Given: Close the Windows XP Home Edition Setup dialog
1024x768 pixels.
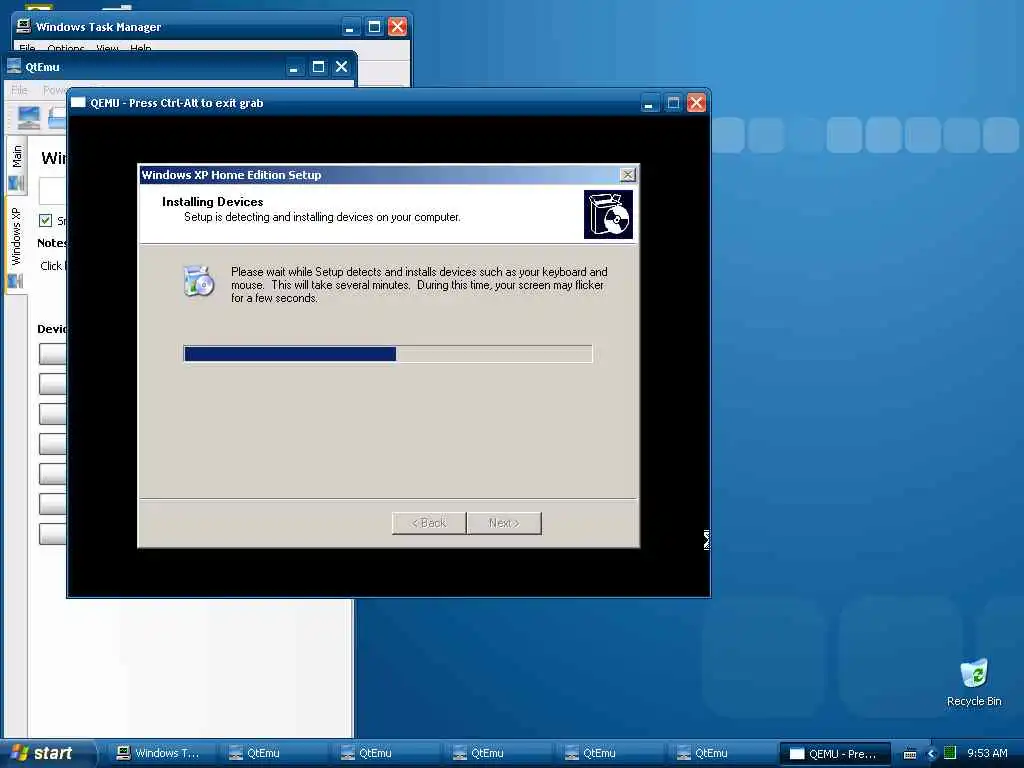Looking at the screenshot, I should [x=627, y=174].
